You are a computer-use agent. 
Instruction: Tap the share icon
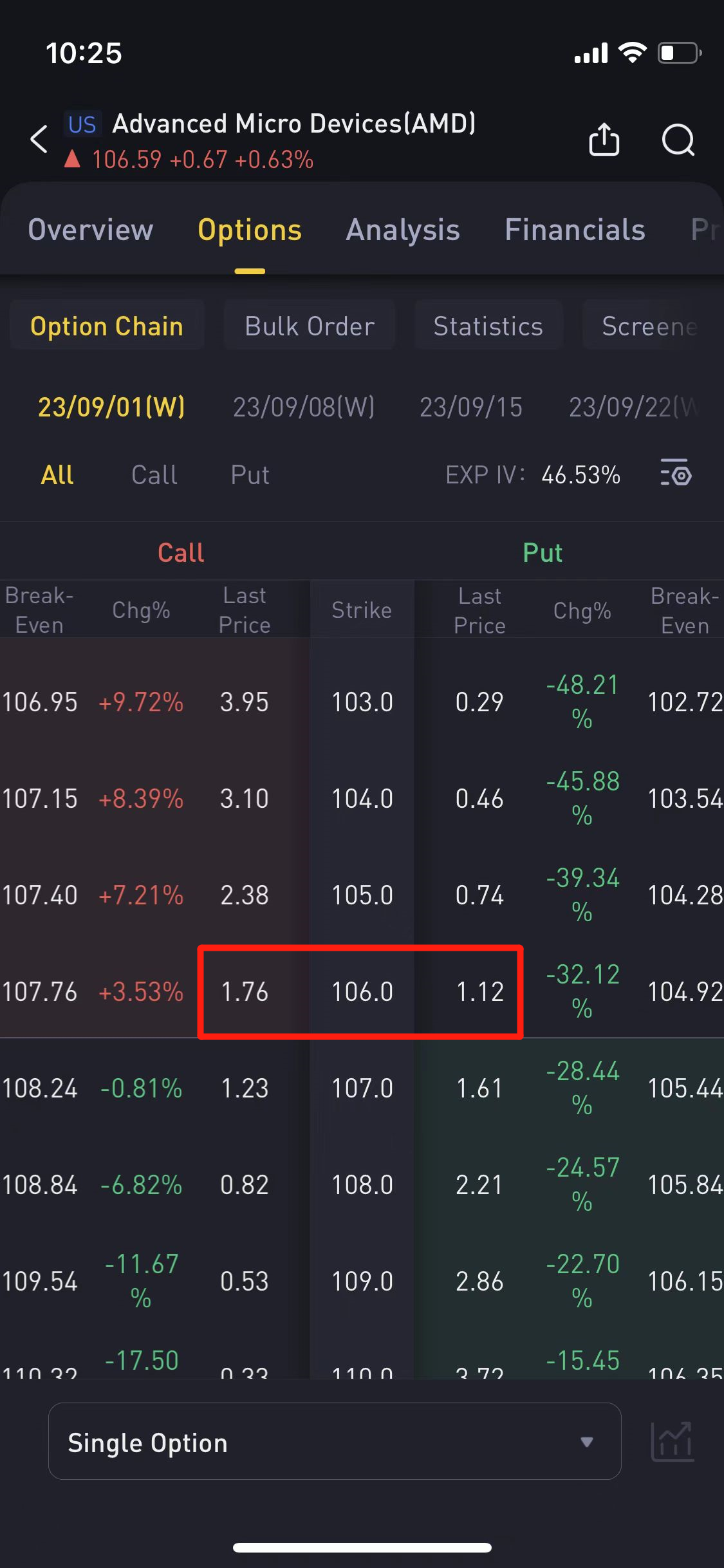(x=604, y=139)
